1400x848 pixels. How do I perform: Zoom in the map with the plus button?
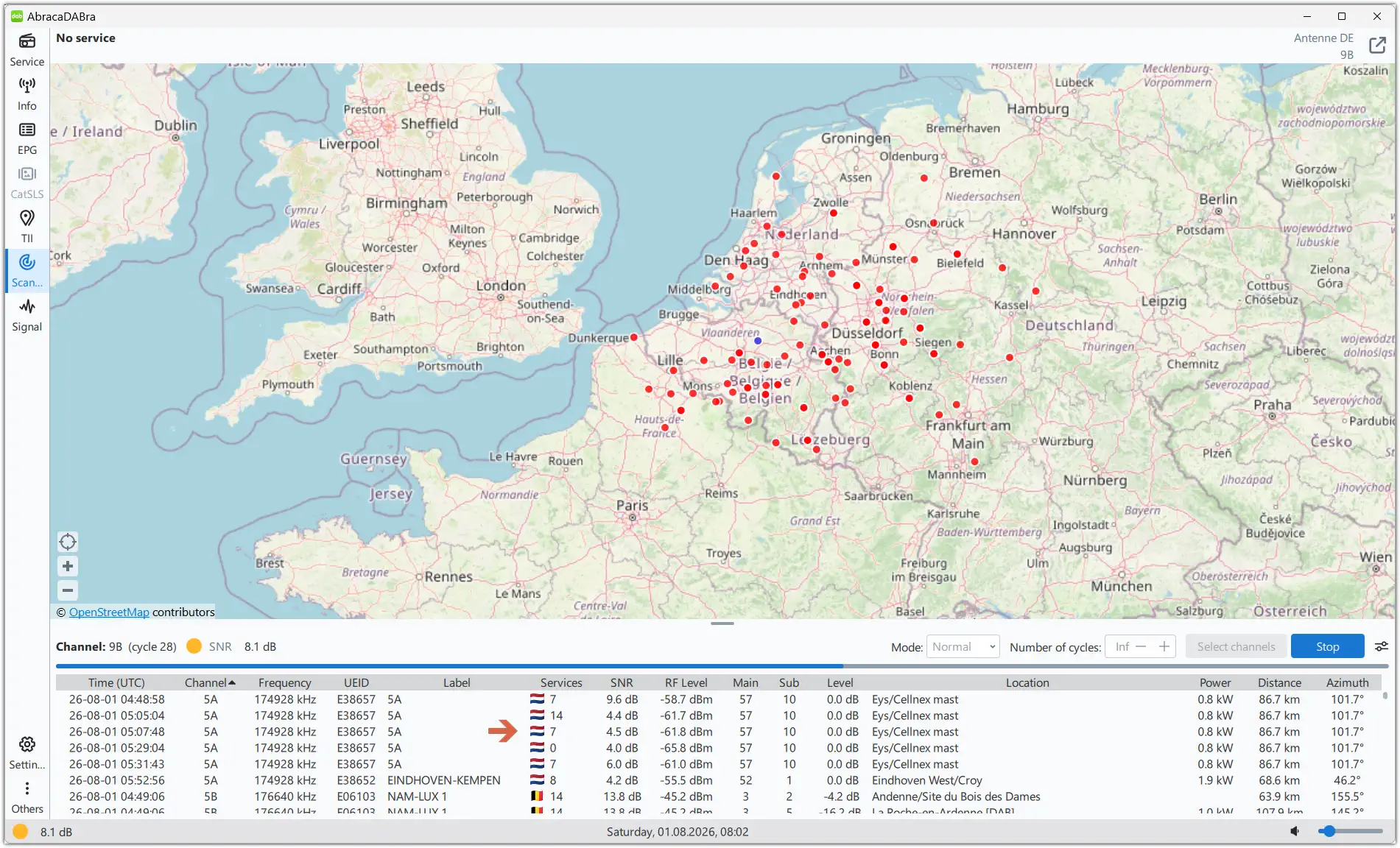68,566
